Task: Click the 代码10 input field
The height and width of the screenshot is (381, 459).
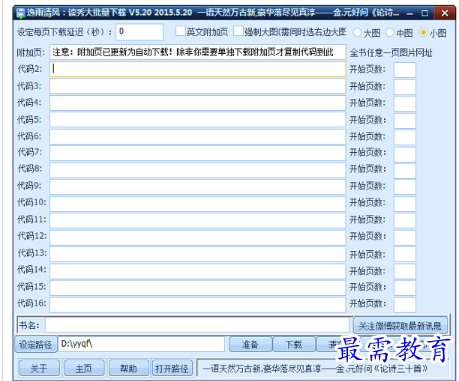Action: 198,203
